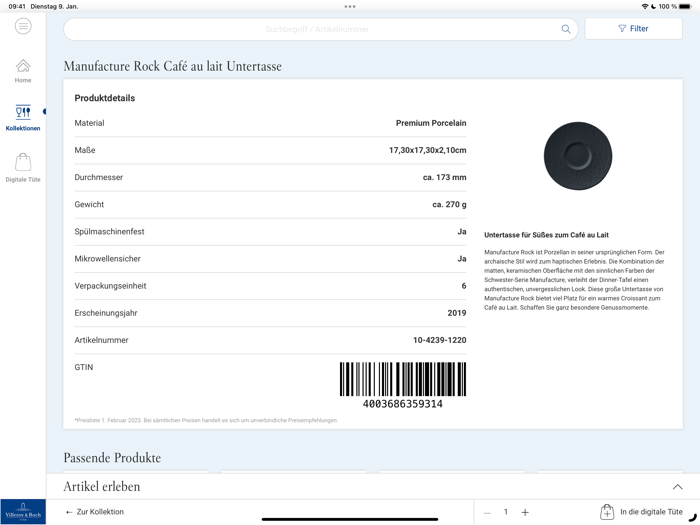The width and height of the screenshot is (700, 525).
Task: Decrease quantity with minus button
Action: [487, 512]
